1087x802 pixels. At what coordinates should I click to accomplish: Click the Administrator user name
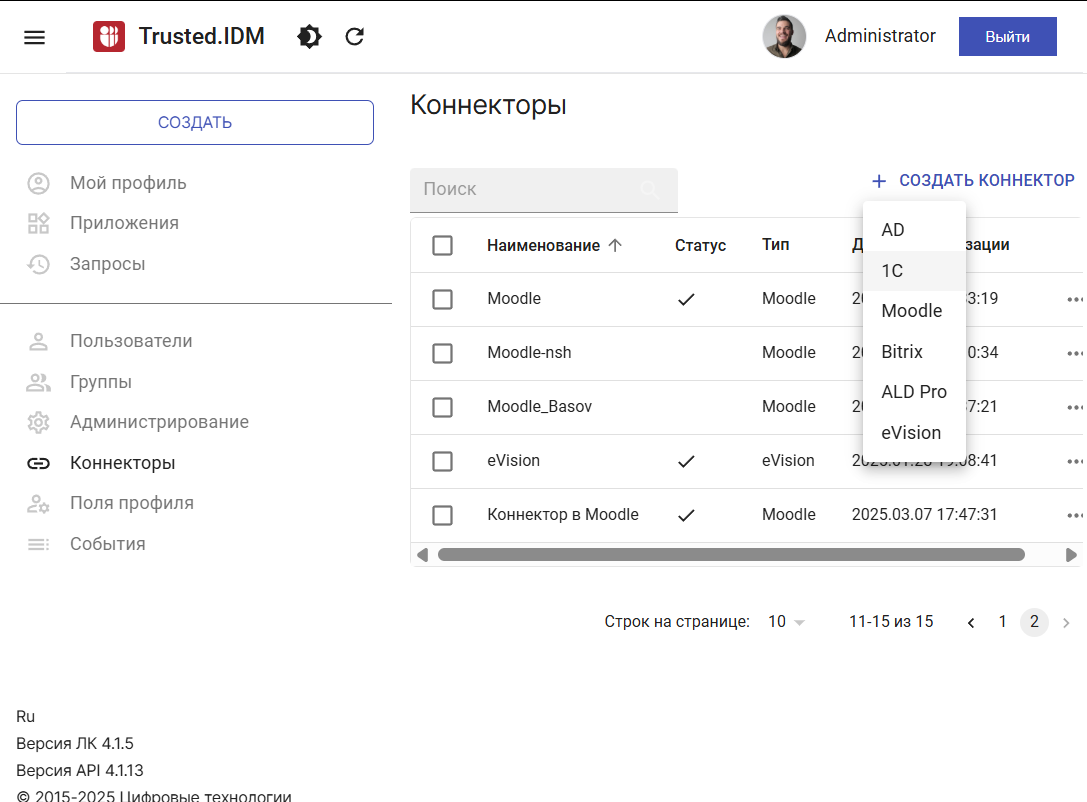coord(880,36)
